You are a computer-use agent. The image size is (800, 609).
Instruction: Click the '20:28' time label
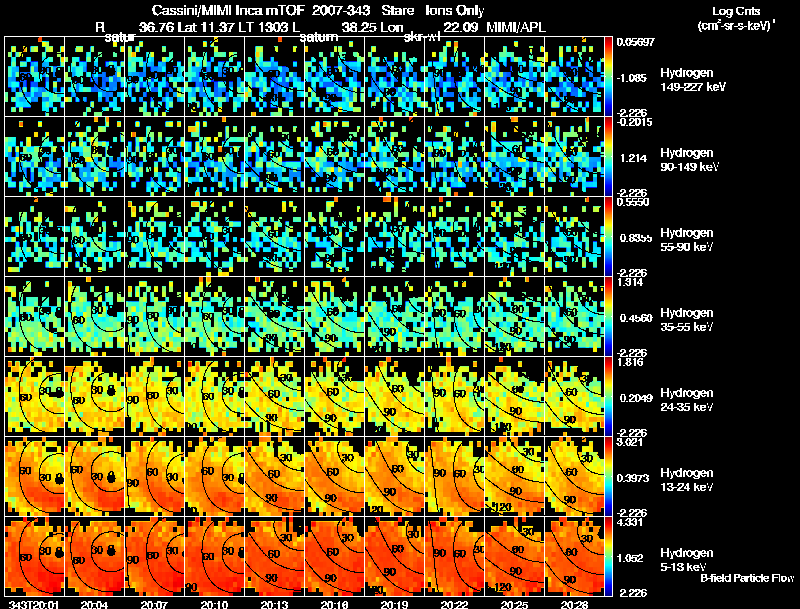574,604
